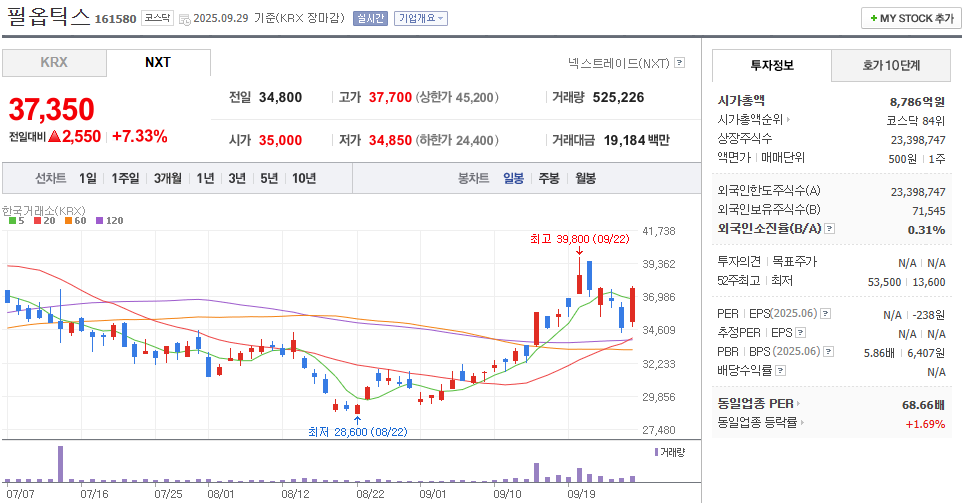Image resolution: width=967 pixels, height=503 pixels.
Task: Click the 5.86배 PBR value
Action: pyautogui.click(x=879, y=353)
